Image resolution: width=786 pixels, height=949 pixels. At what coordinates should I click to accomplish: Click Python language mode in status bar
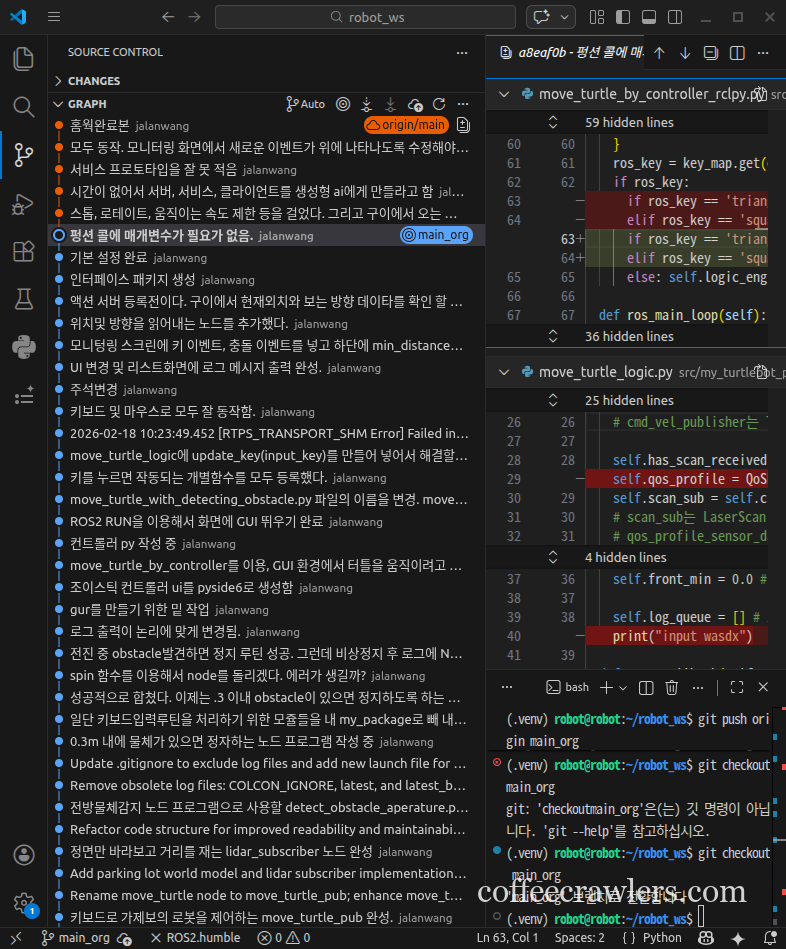coord(661,938)
